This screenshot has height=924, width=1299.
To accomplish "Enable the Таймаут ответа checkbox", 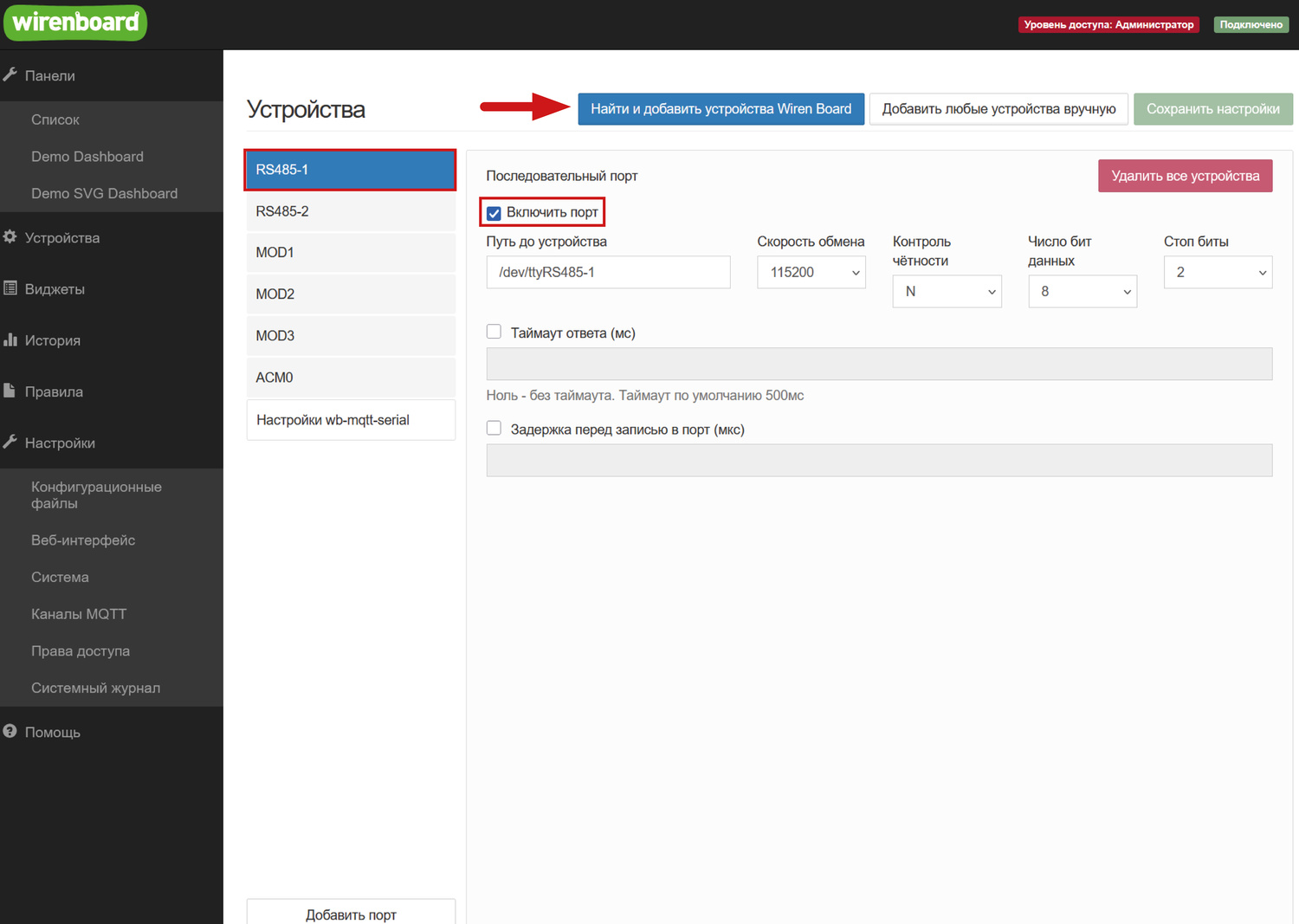I will [x=494, y=332].
